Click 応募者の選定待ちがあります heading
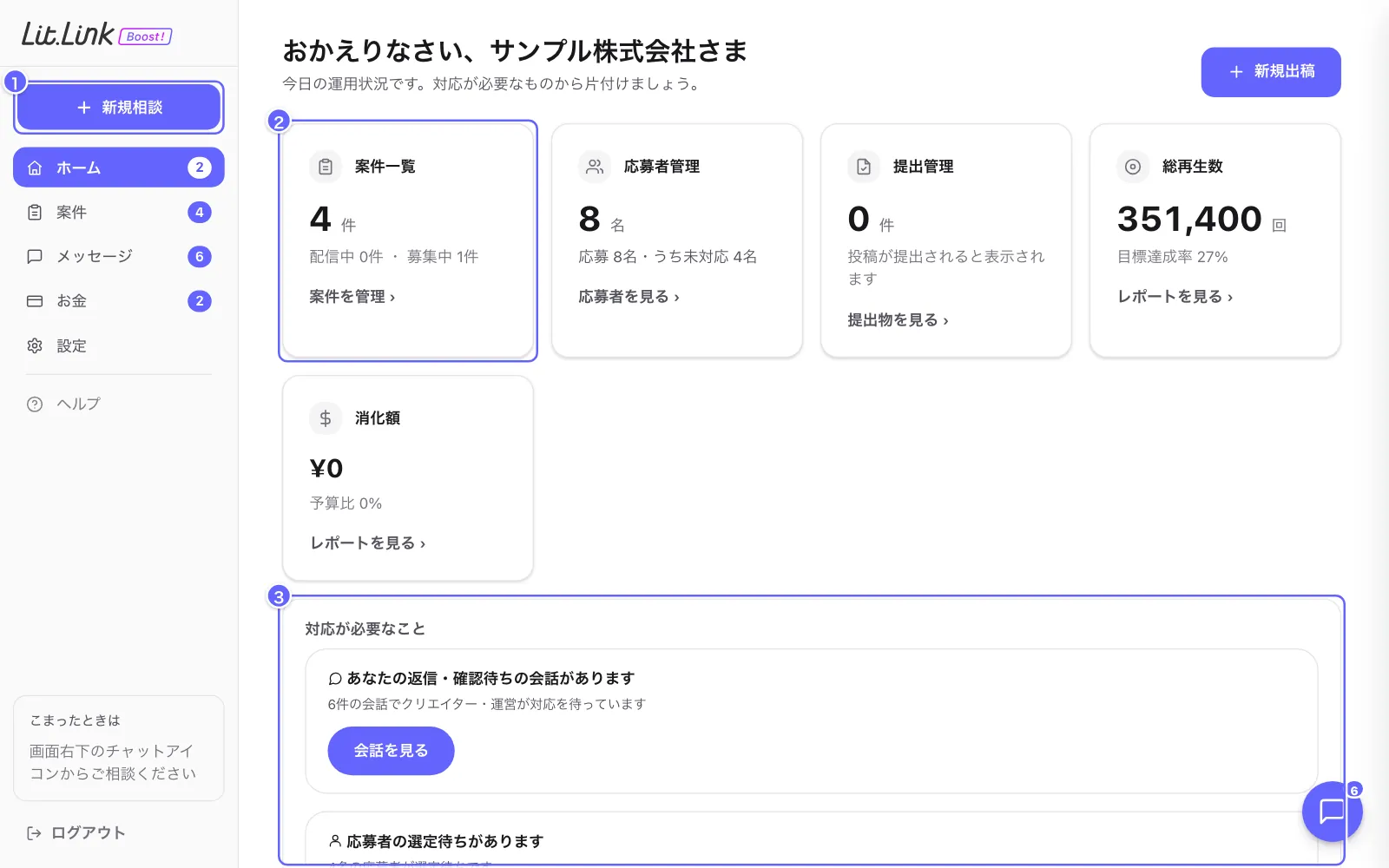The image size is (1389, 868). coord(445,841)
